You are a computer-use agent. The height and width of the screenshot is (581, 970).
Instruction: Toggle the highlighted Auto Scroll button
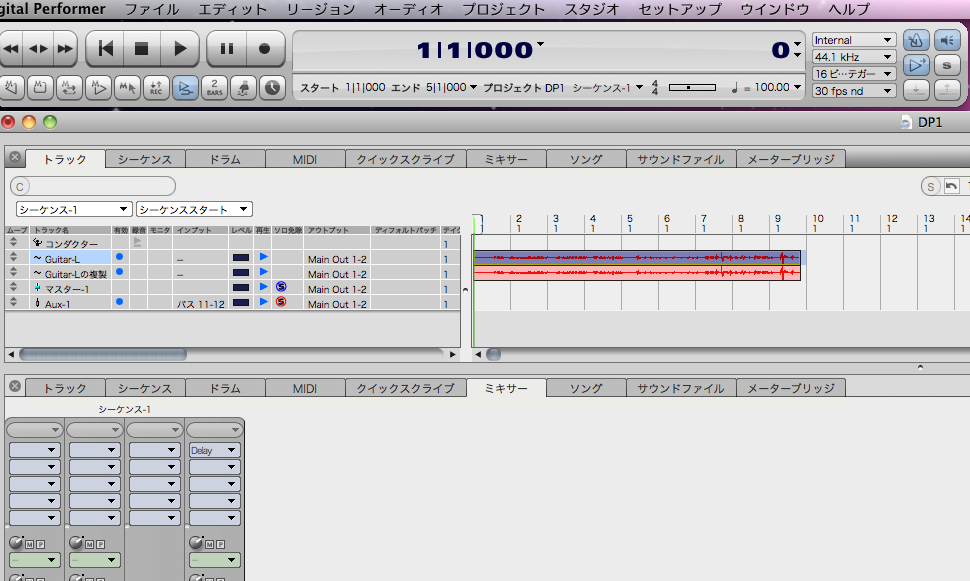pos(185,88)
